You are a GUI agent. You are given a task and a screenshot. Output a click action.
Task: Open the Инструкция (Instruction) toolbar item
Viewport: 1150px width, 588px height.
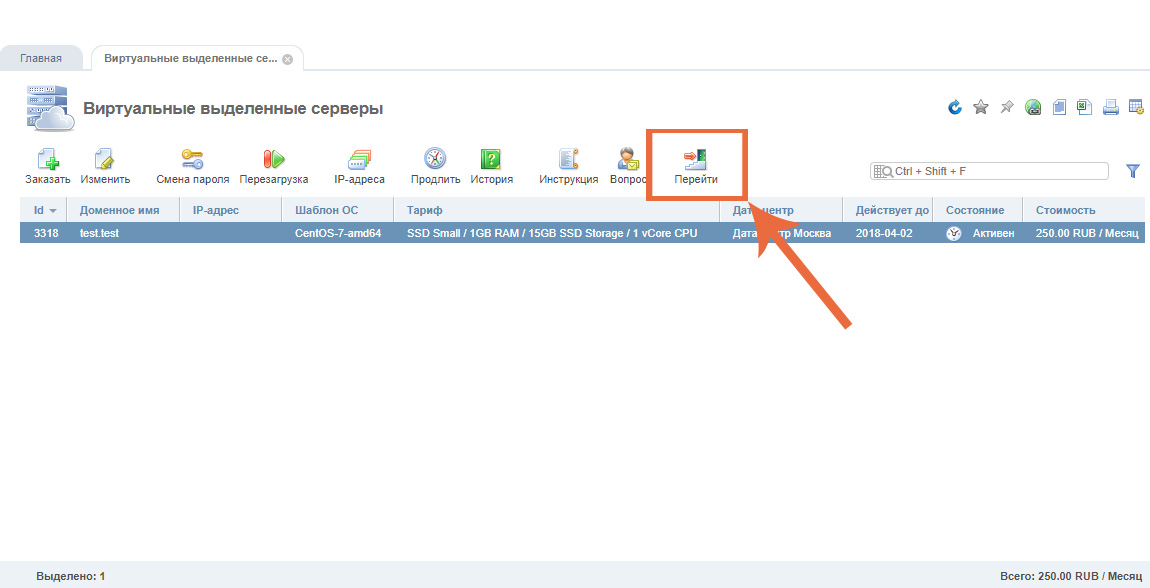tap(568, 159)
